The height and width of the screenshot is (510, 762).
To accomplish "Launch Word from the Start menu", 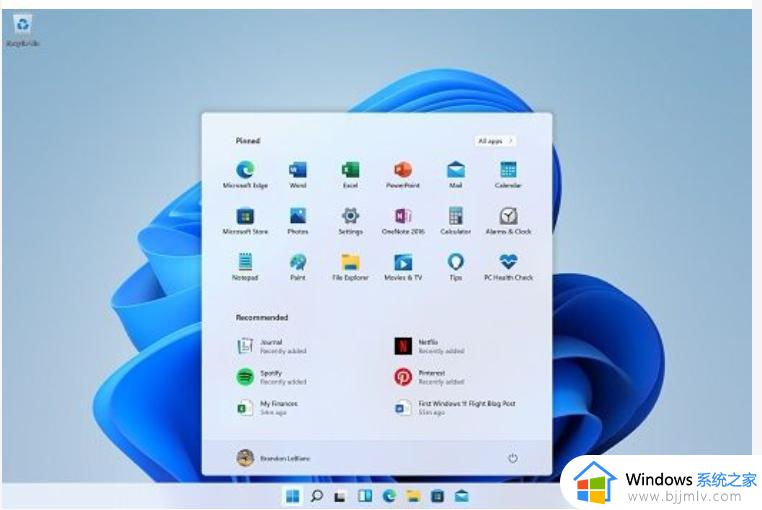I will (298, 175).
